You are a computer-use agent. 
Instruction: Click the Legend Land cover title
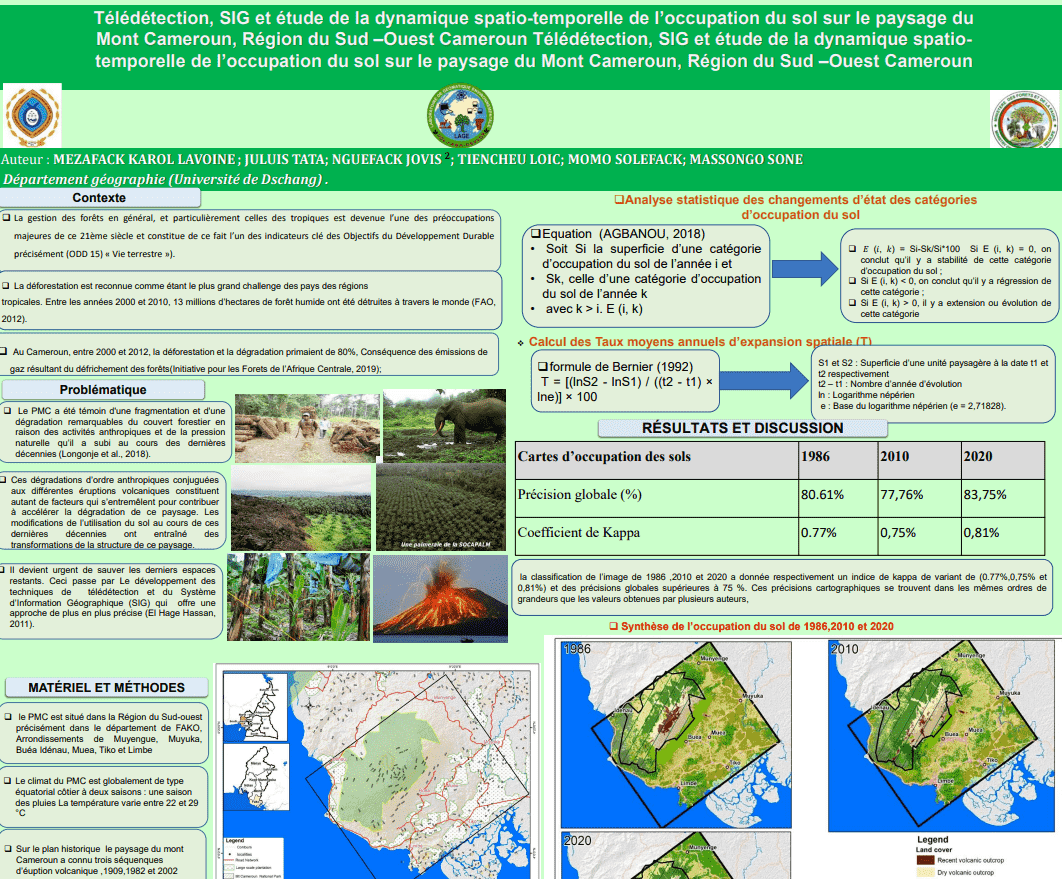click(x=933, y=844)
